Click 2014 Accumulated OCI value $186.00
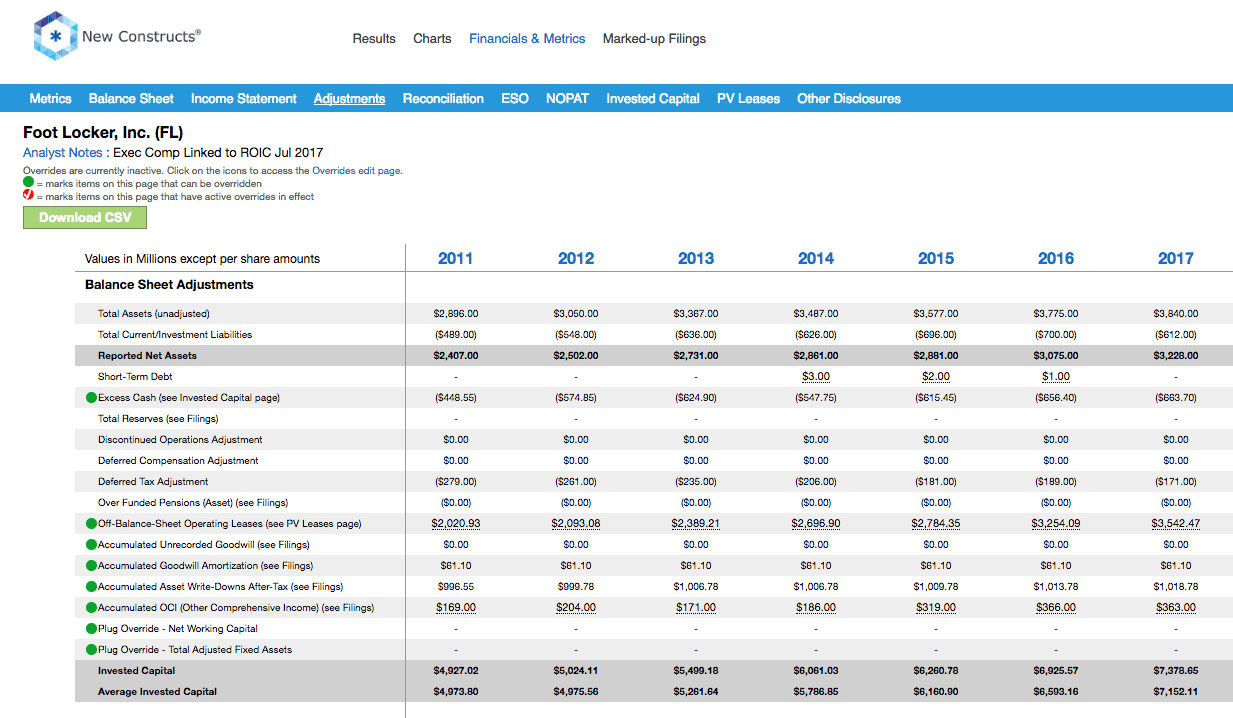This screenshot has height=718, width=1233. click(816, 608)
